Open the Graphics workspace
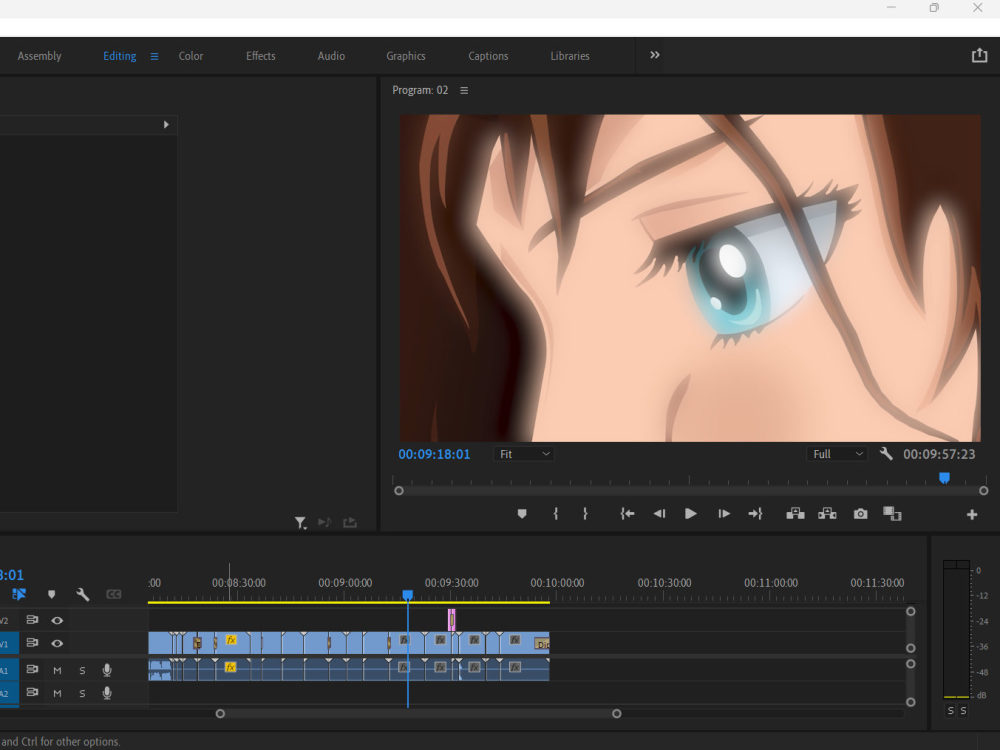The width and height of the screenshot is (1000, 750). click(x=406, y=56)
